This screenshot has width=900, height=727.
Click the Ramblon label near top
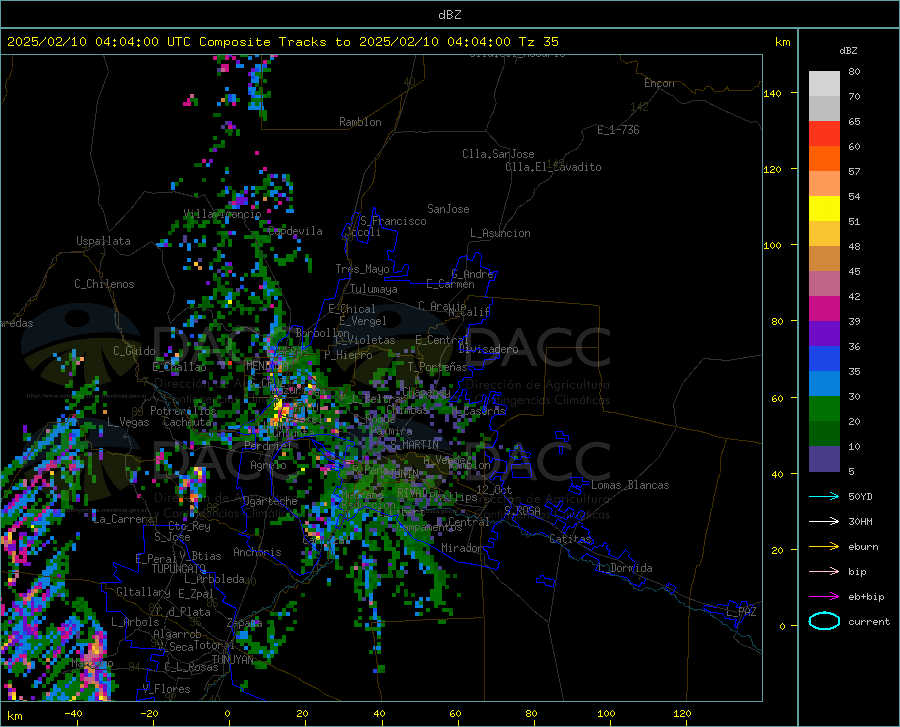[360, 122]
